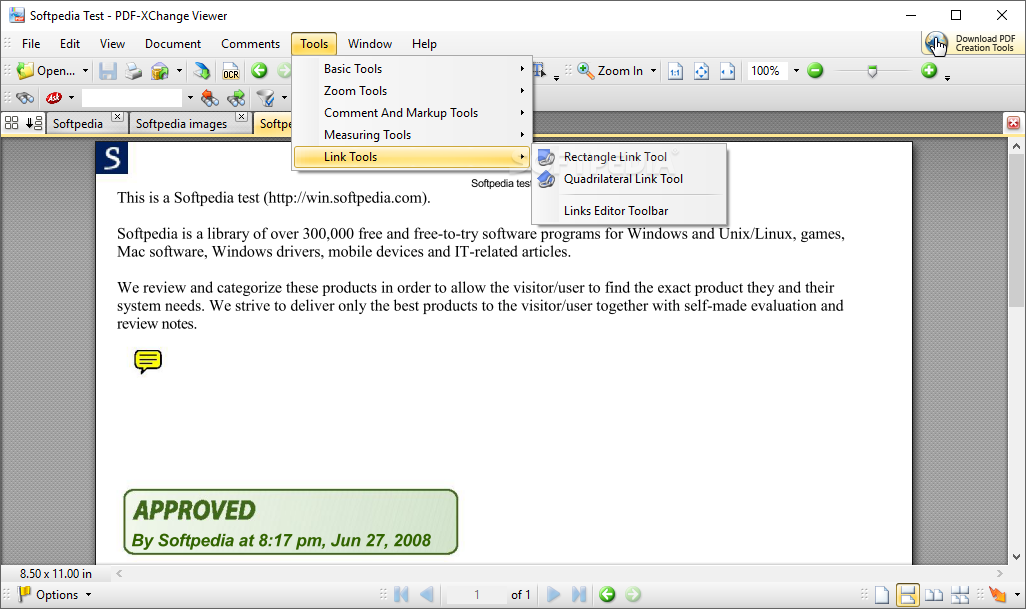Choose Links Editor Toolbar entry
The height and width of the screenshot is (609, 1026).
(629, 211)
